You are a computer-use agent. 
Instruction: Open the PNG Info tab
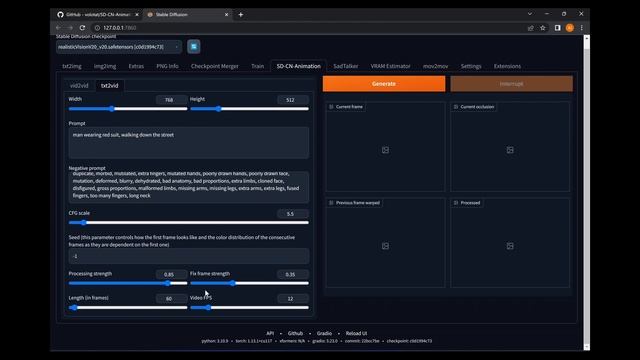[167, 66]
